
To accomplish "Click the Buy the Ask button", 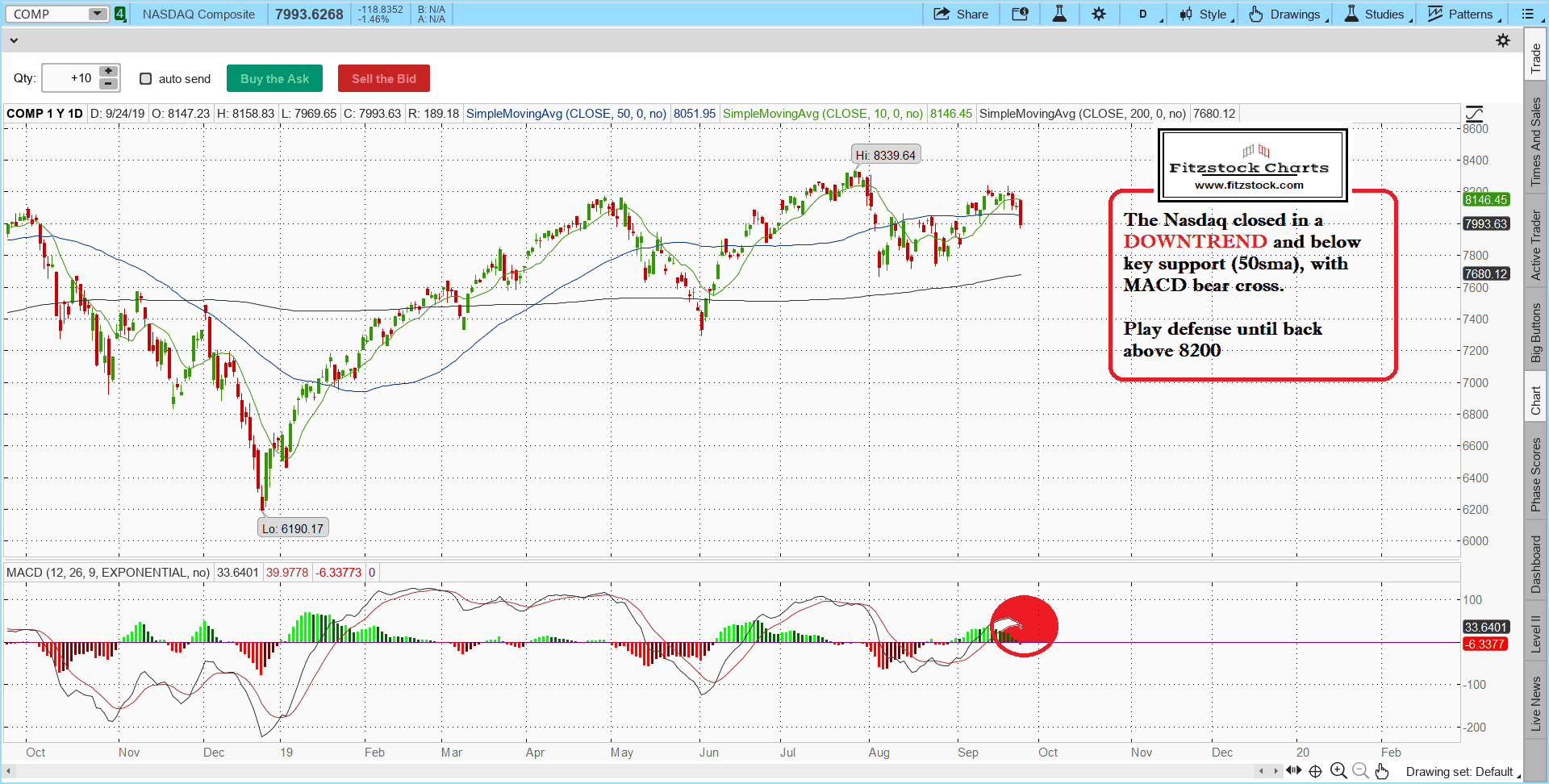I will click(274, 78).
